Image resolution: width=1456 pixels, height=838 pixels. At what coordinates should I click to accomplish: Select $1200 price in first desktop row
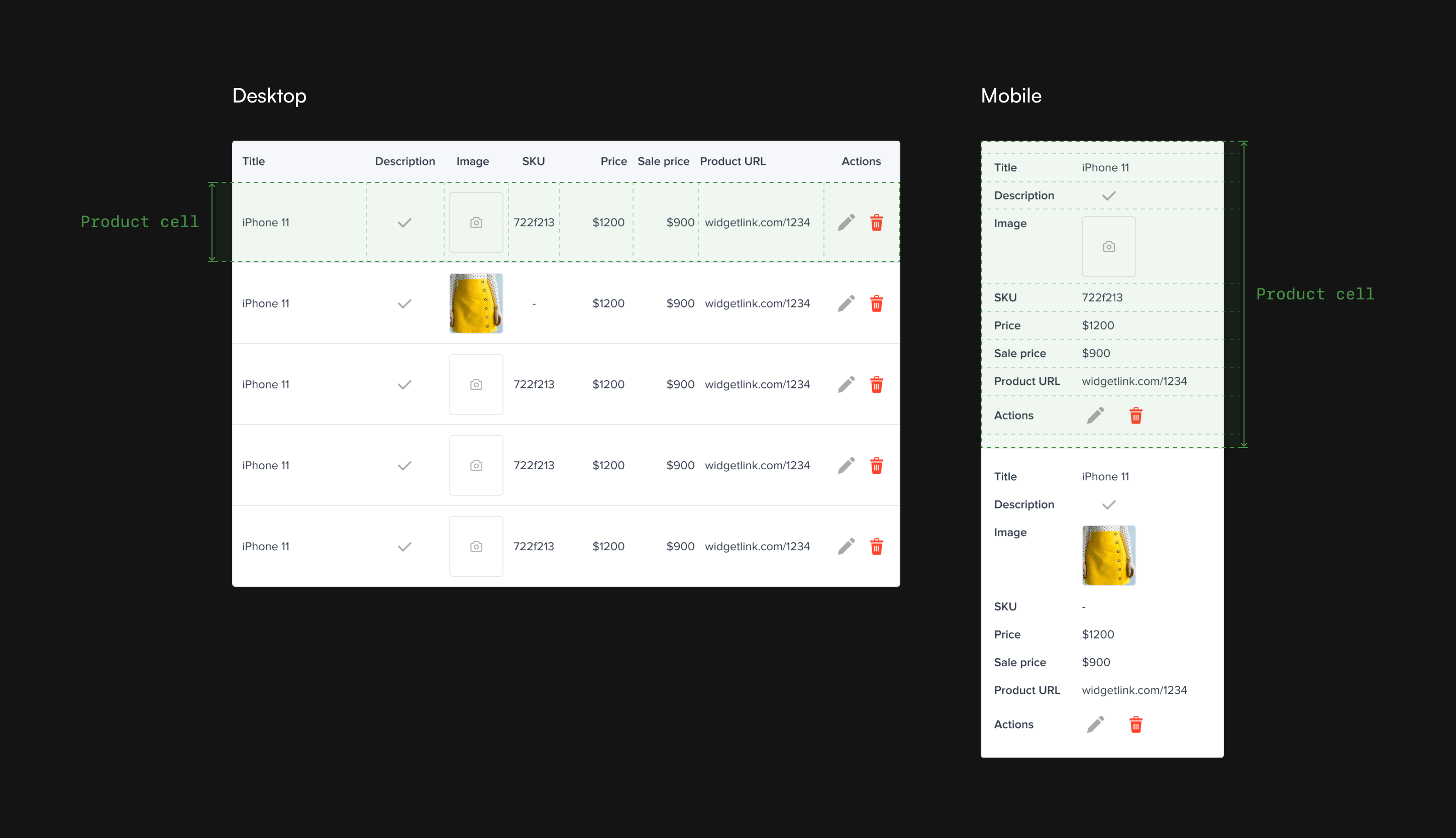608,222
